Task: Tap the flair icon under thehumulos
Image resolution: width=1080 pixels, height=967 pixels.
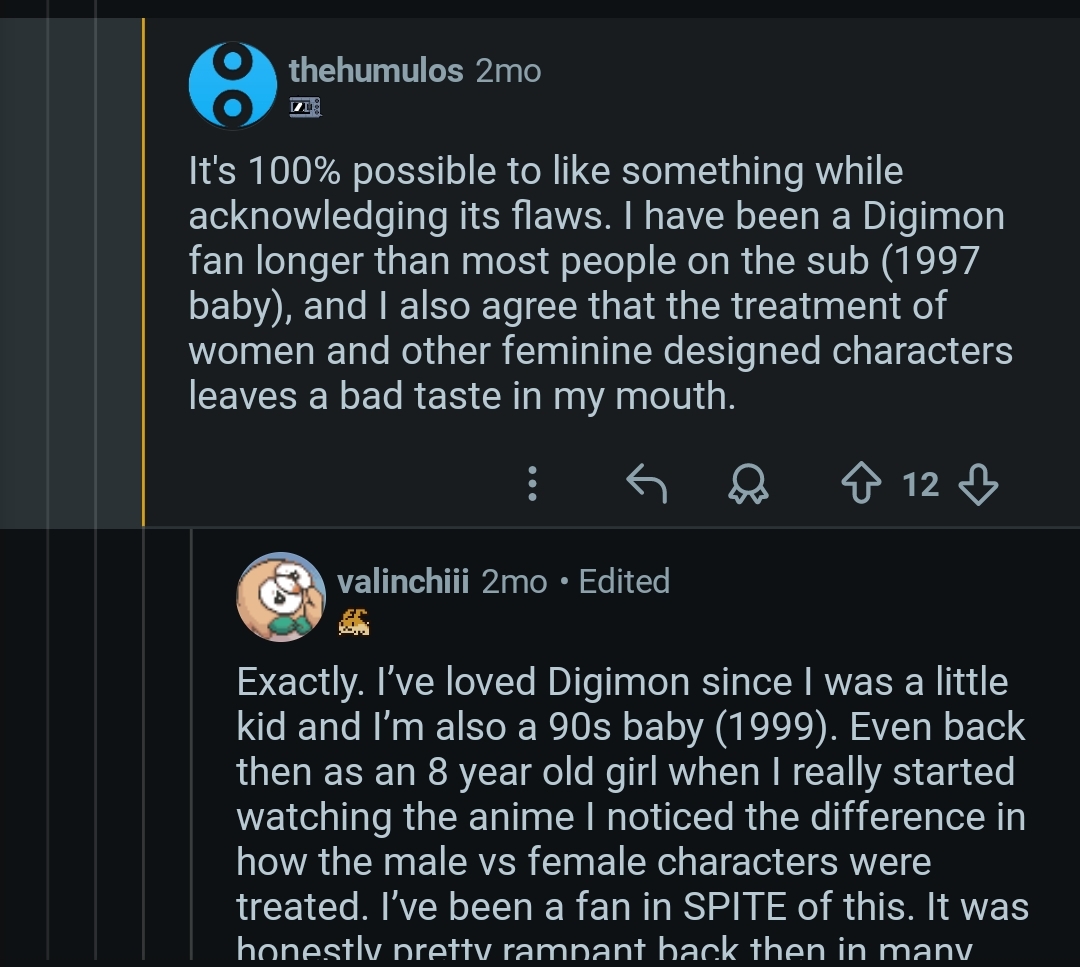Action: [305, 107]
